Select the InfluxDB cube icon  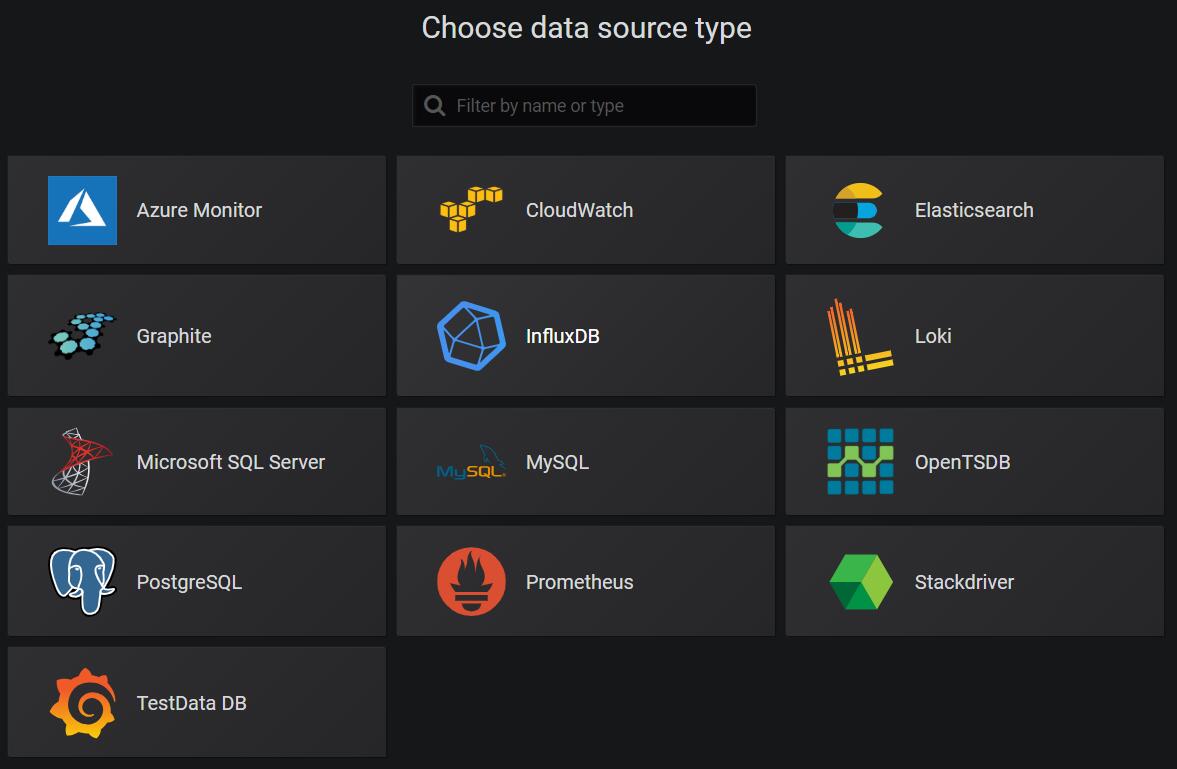[x=470, y=335]
